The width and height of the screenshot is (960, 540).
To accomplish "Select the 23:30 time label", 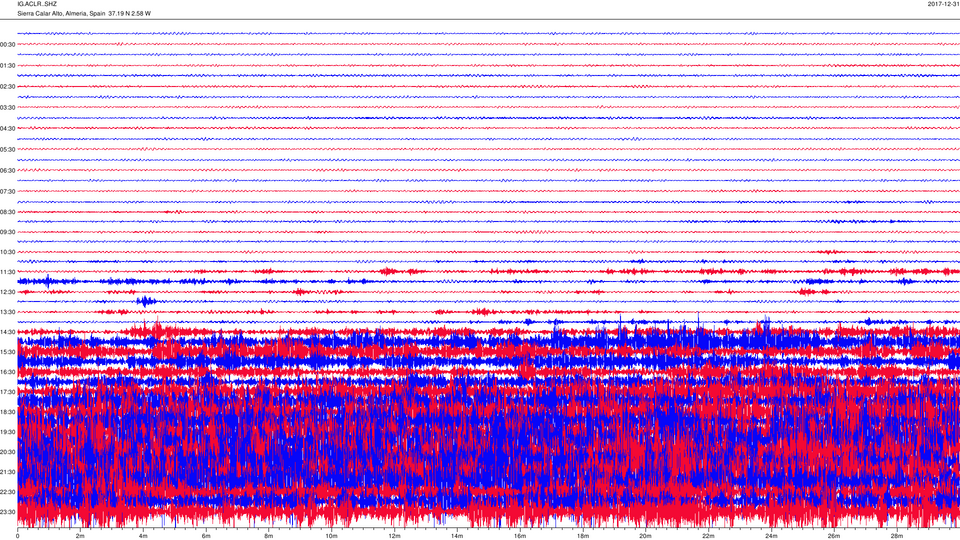I will pos(8,512).
